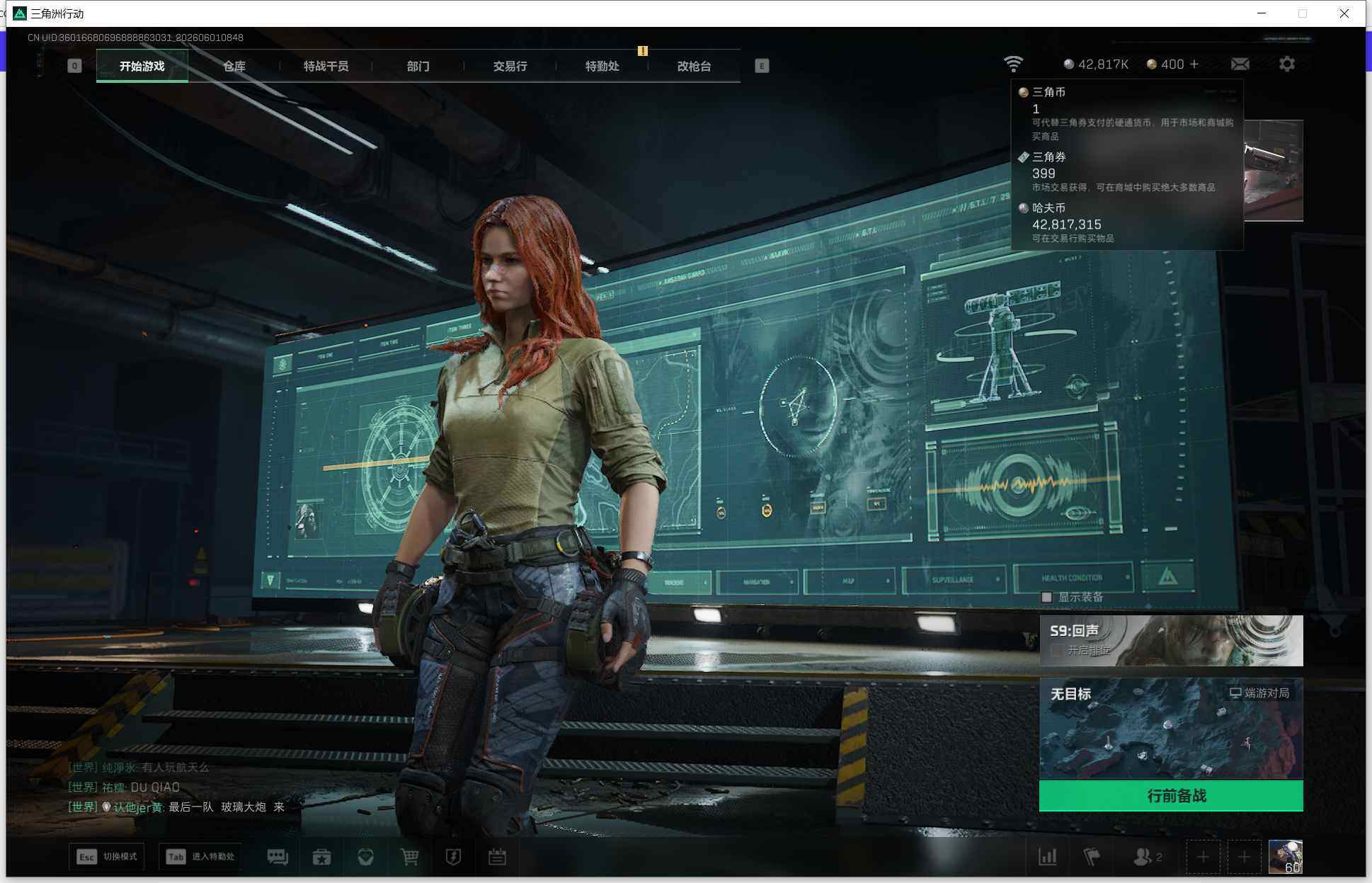Viewport: 1372px width, 883px height.
Task: Select the 开始游戏 tab
Action: (142, 66)
